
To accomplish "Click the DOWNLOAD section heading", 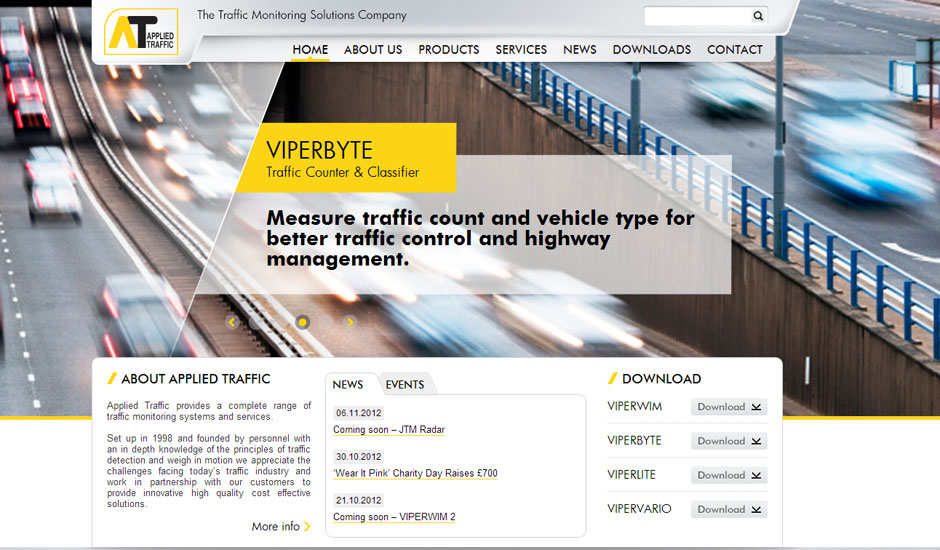I will (661, 379).
